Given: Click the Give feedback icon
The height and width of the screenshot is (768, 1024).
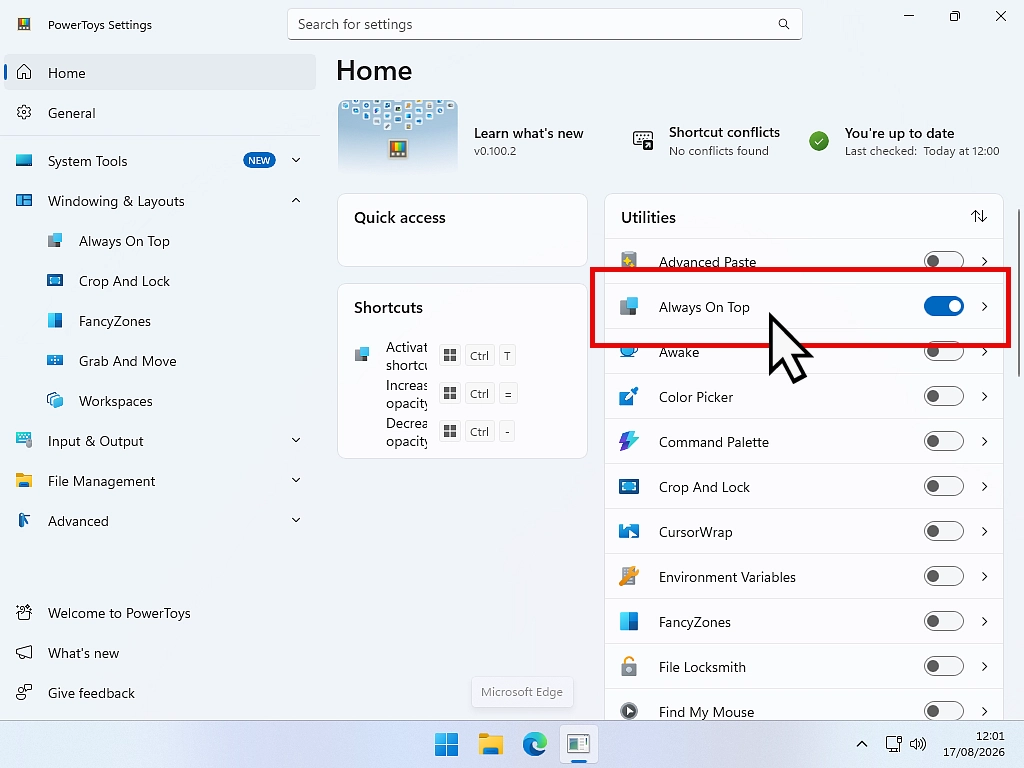Looking at the screenshot, I should [x=24, y=692].
